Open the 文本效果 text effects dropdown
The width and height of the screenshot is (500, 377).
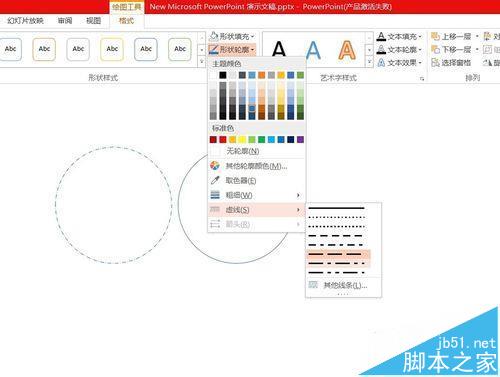coord(399,62)
